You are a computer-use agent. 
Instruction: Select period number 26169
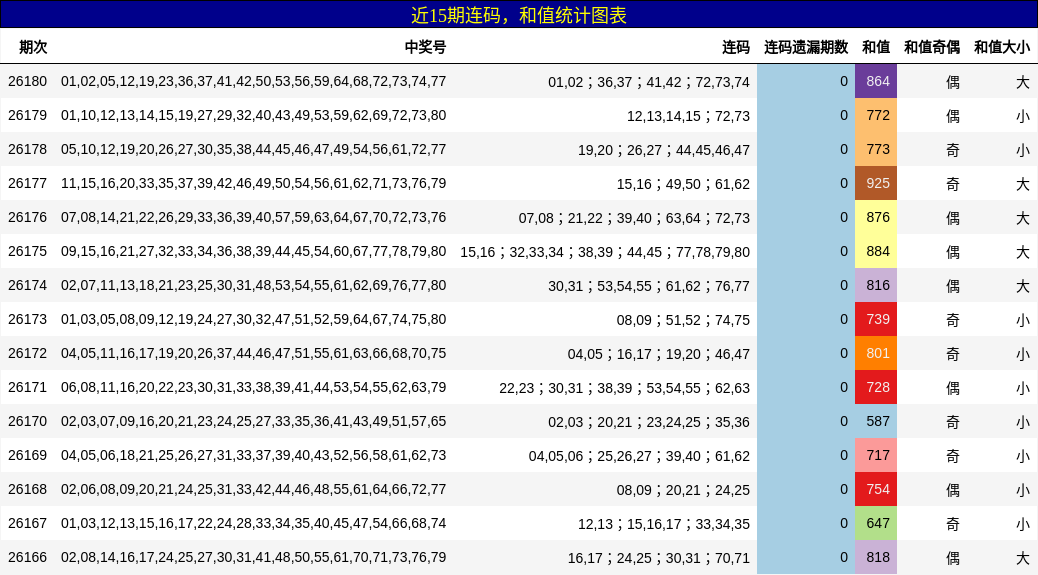point(28,455)
